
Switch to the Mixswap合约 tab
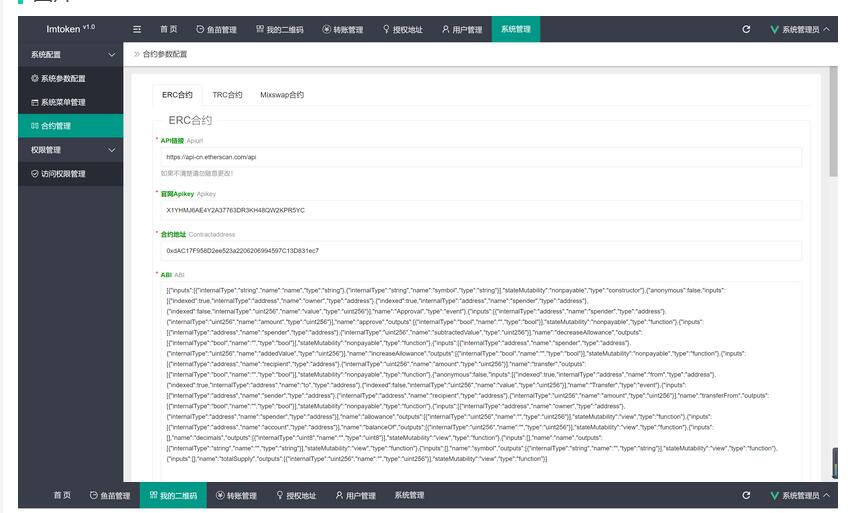[281, 95]
